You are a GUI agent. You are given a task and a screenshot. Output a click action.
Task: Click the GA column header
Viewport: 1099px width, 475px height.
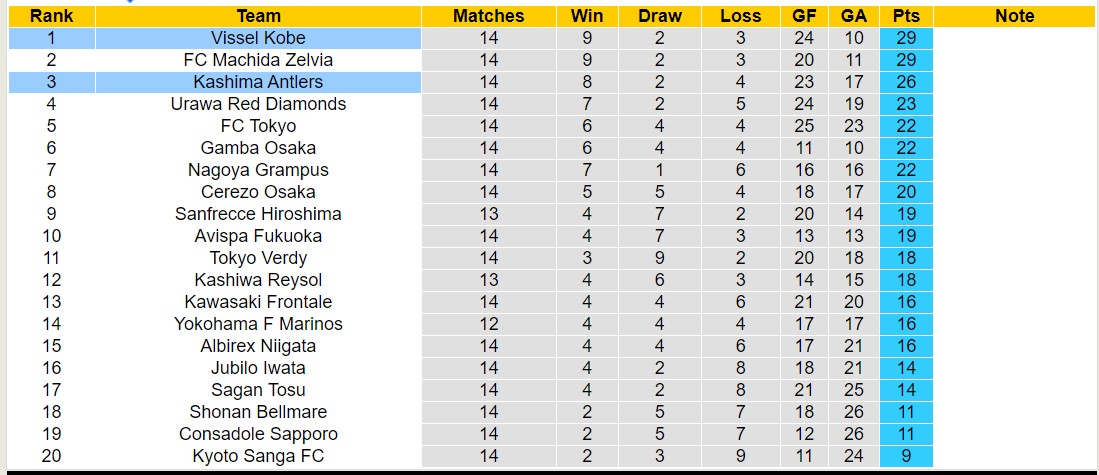[854, 16]
